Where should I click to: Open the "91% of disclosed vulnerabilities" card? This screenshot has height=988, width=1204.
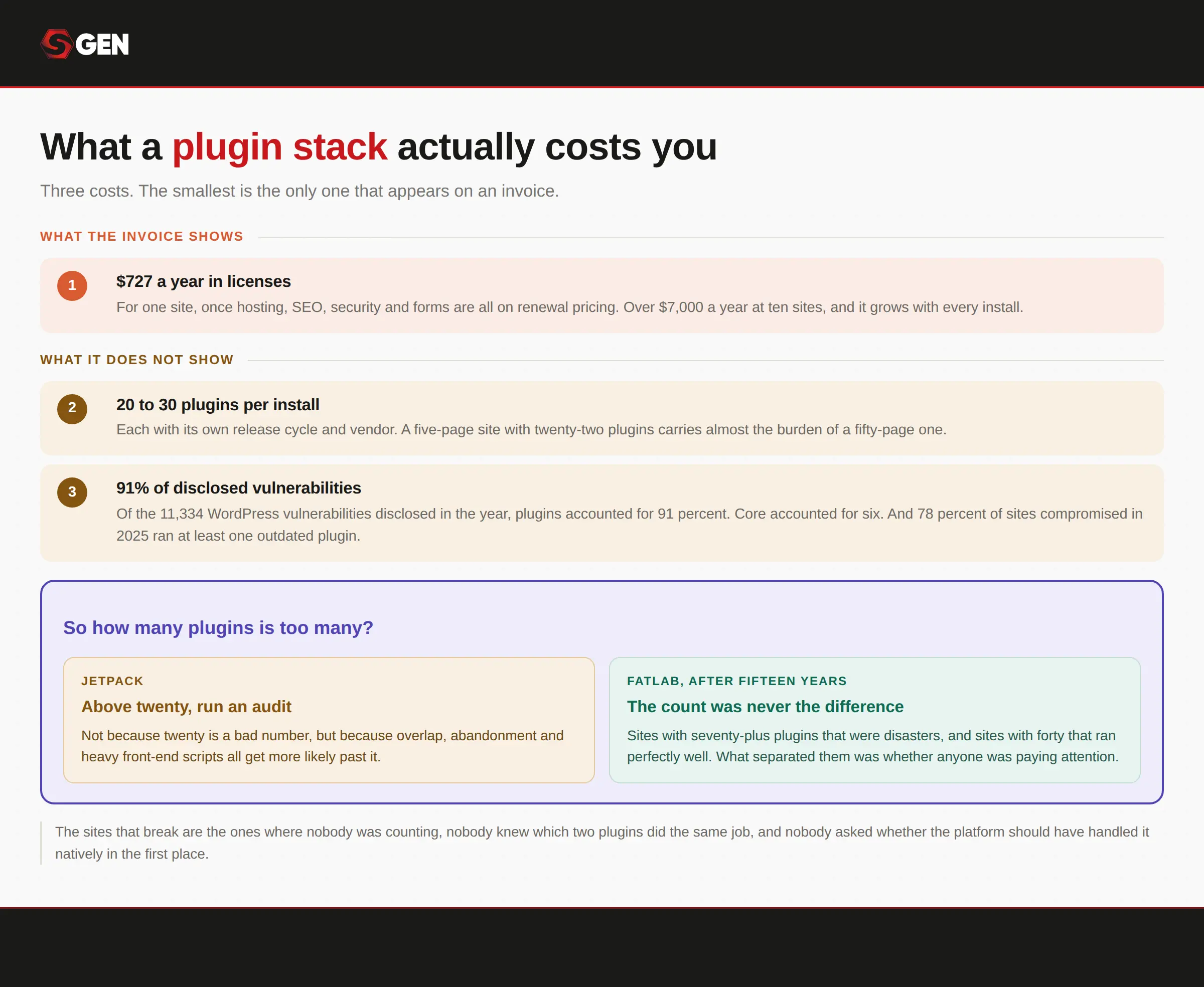pyautogui.click(x=601, y=513)
